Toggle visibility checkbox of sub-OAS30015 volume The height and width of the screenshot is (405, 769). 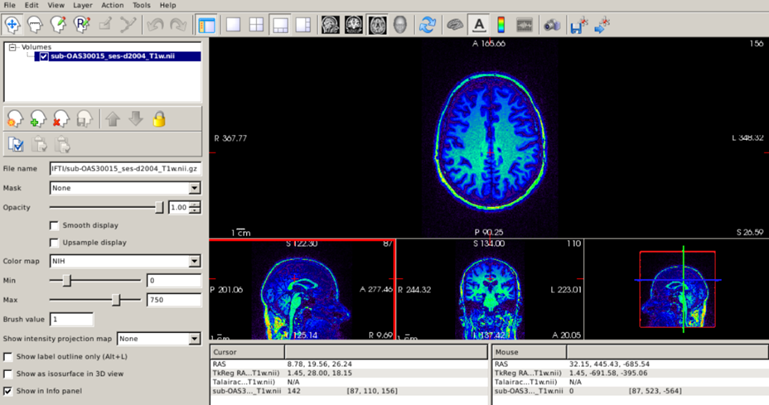[44, 56]
